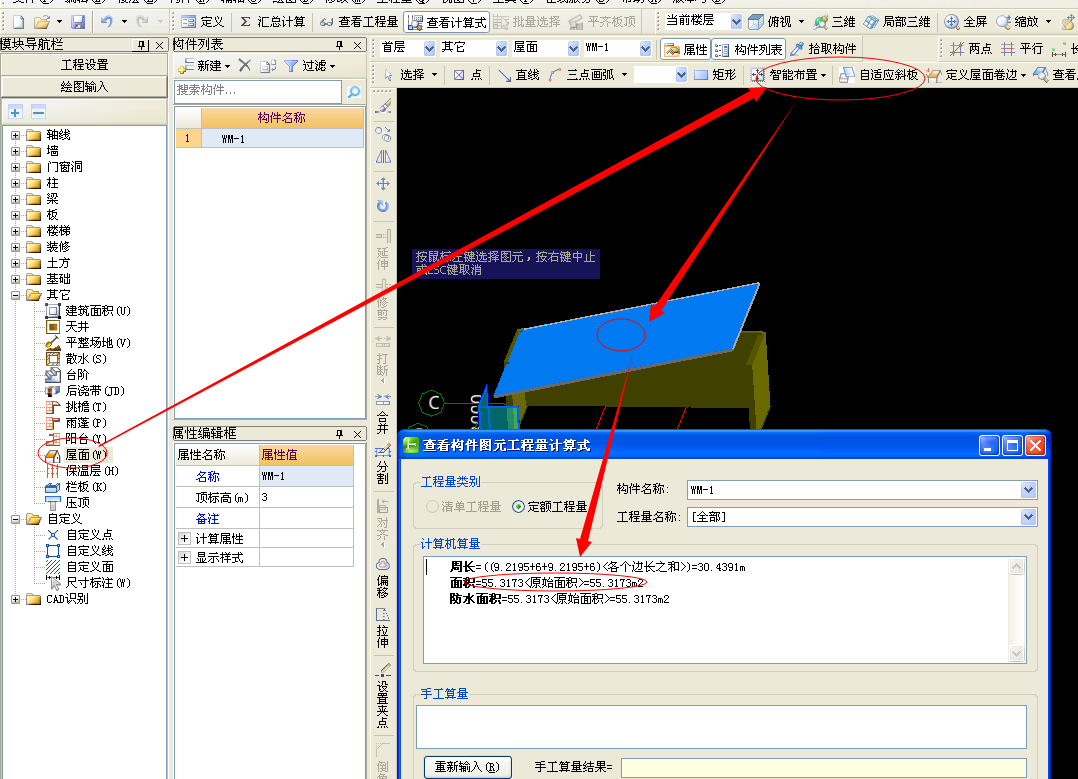The height and width of the screenshot is (779, 1078).
Task: Click the Undo arrow icon
Action: click(x=107, y=22)
